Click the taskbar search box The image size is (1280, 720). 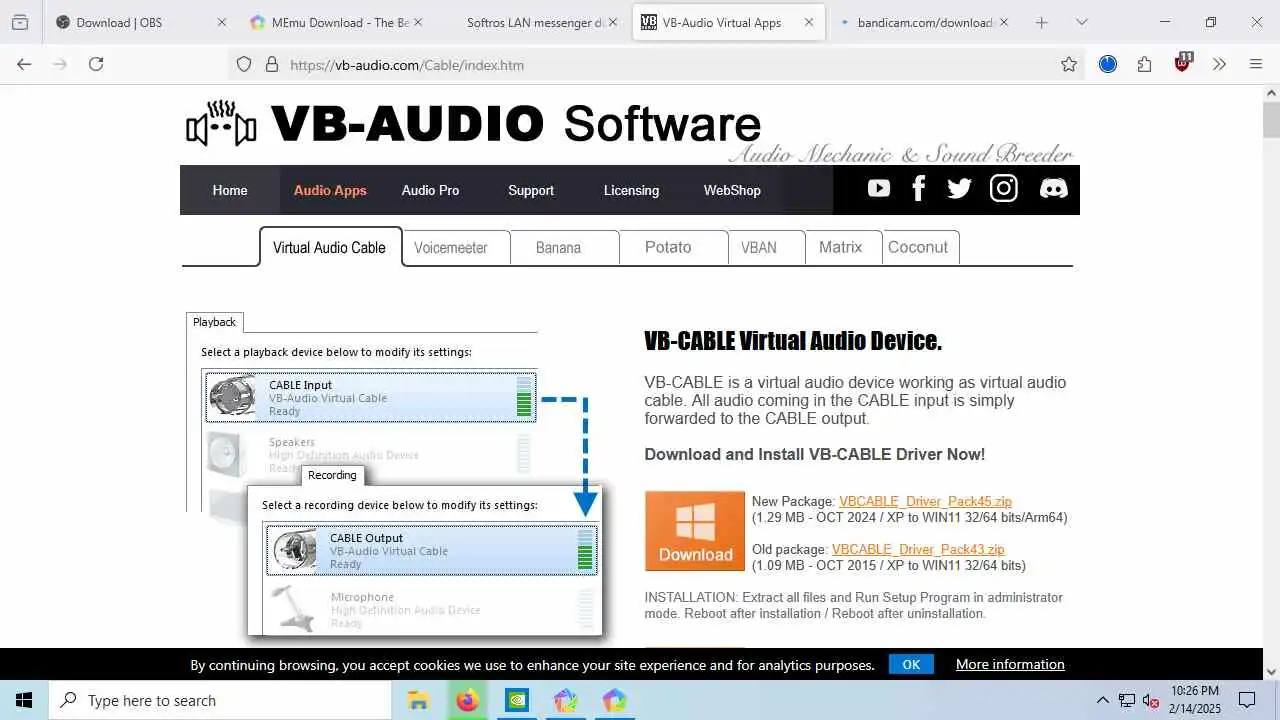pyautogui.click(x=220, y=700)
